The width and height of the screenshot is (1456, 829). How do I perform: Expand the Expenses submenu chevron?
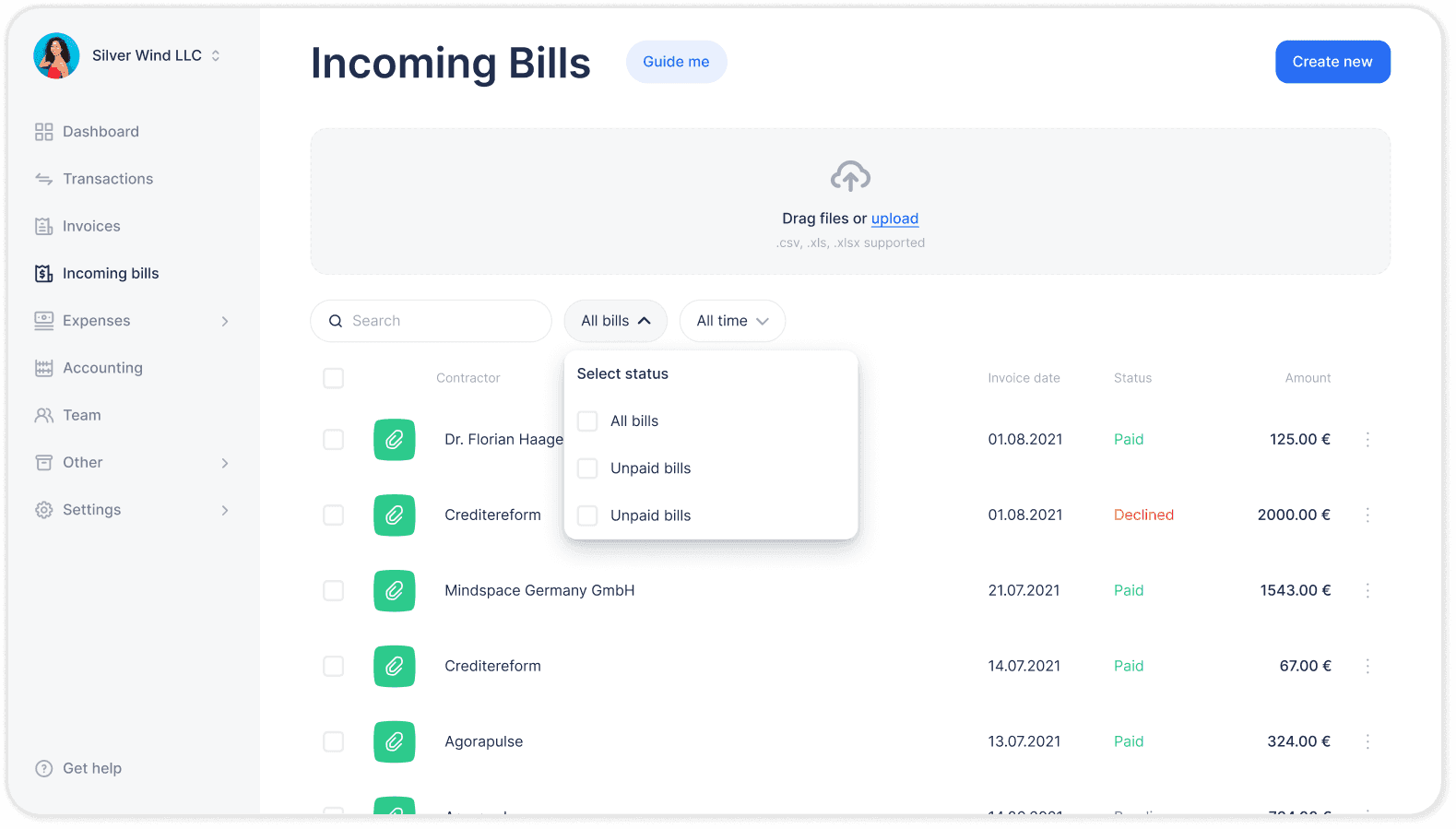[225, 321]
